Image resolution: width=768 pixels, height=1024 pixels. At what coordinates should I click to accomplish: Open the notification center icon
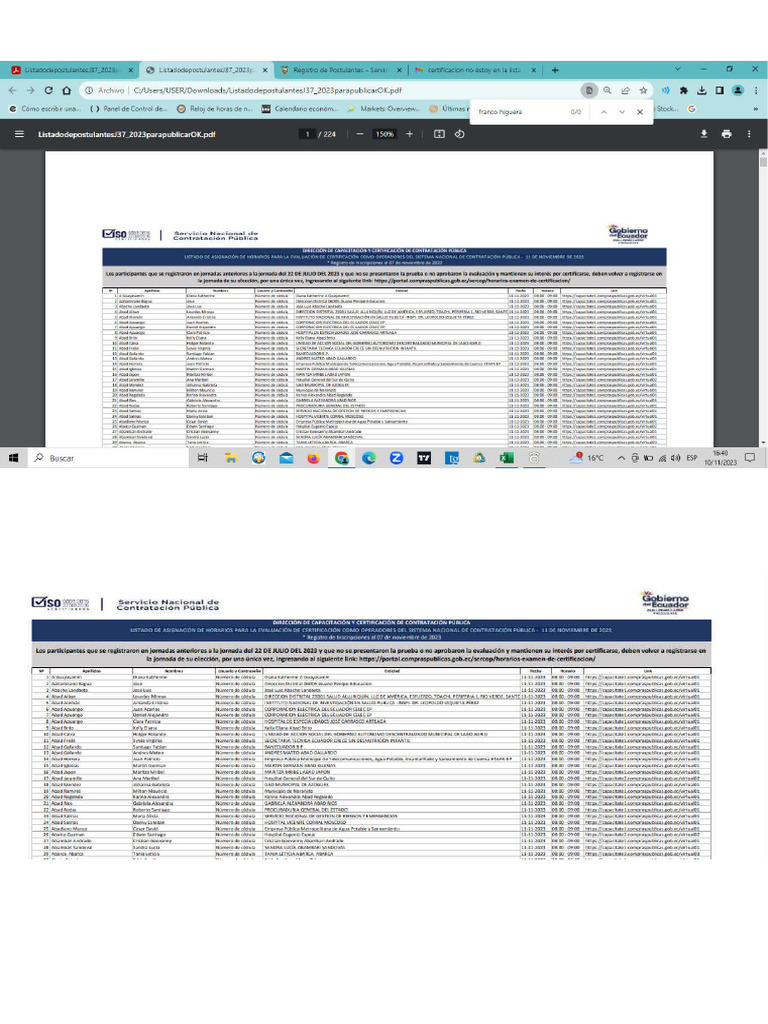(750, 458)
